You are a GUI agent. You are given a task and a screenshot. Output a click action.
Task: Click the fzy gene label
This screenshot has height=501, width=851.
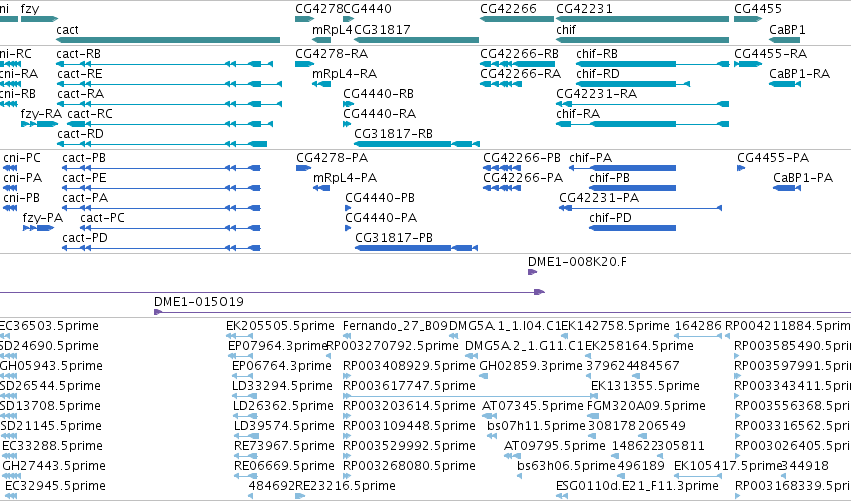tap(30, 9)
